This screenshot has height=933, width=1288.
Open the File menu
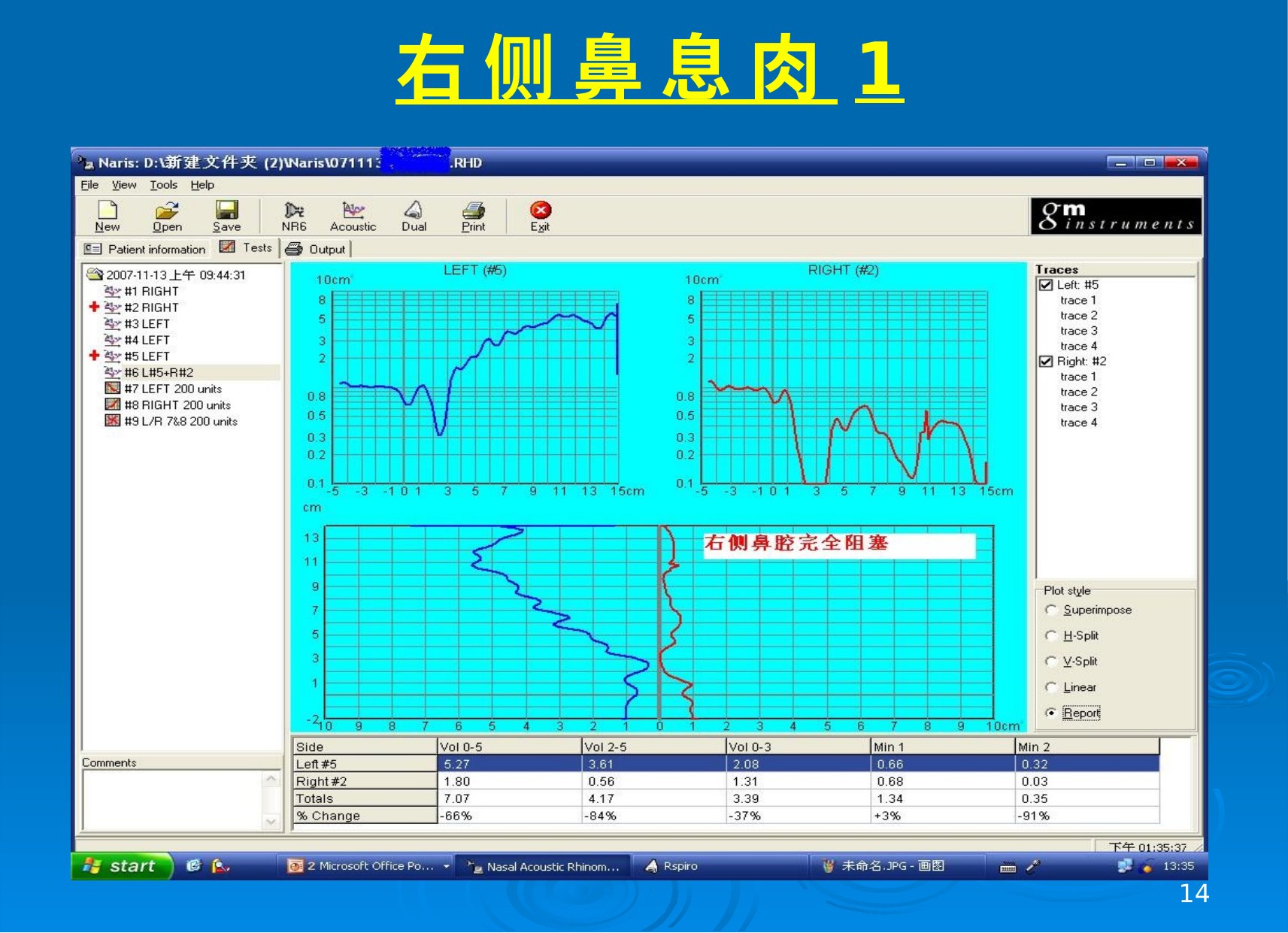click(x=89, y=185)
